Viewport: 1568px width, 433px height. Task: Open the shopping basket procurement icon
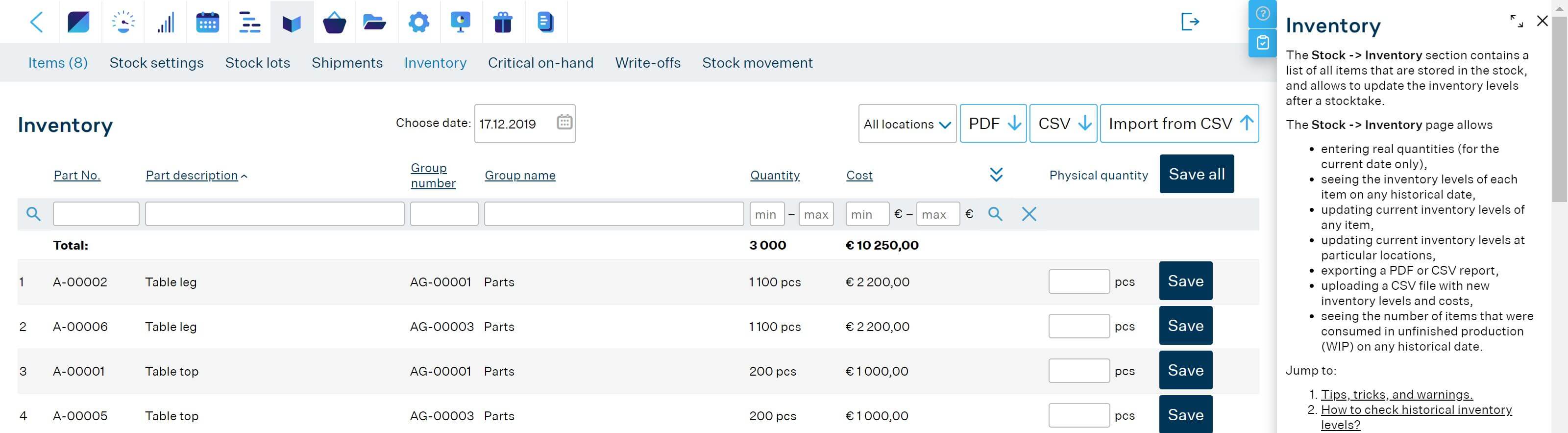tap(334, 23)
